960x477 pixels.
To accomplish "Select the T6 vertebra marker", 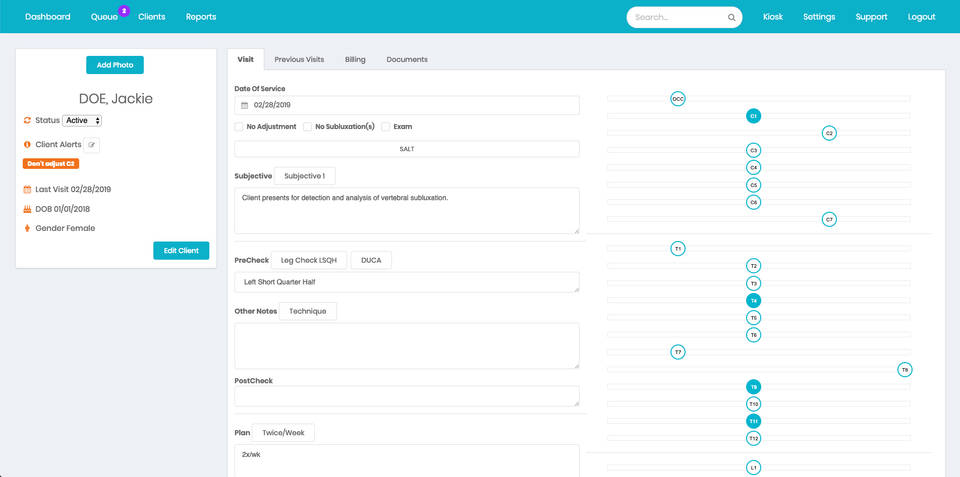I will tap(754, 335).
